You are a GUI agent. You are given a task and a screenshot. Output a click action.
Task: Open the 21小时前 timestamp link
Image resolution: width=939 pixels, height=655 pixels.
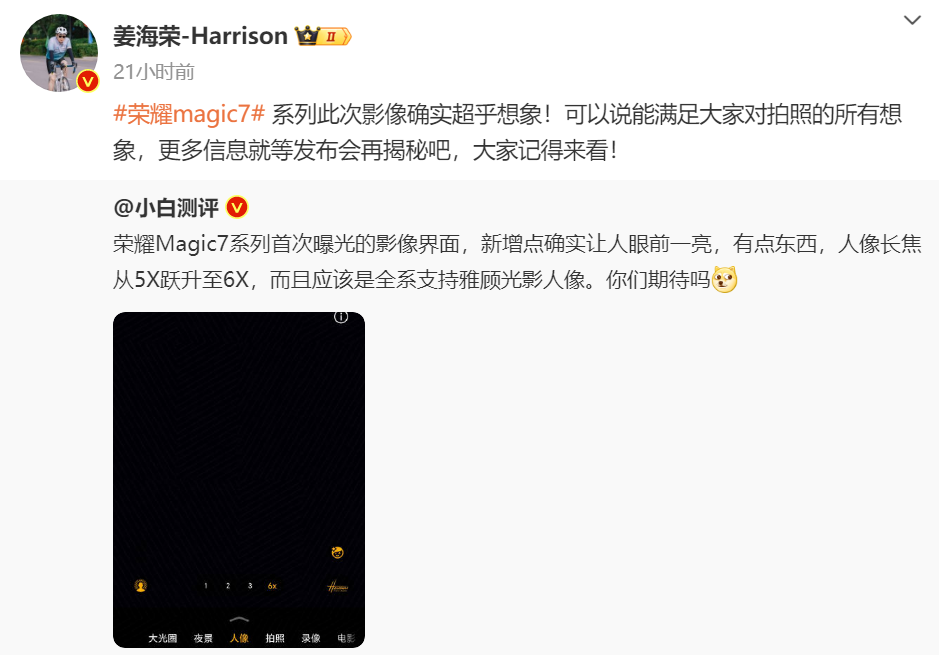tap(154, 72)
